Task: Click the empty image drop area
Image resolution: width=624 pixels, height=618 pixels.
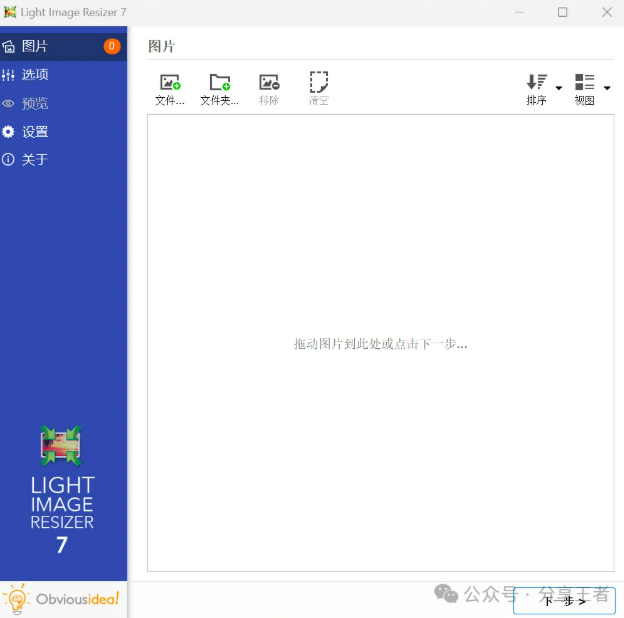Action: pos(380,343)
